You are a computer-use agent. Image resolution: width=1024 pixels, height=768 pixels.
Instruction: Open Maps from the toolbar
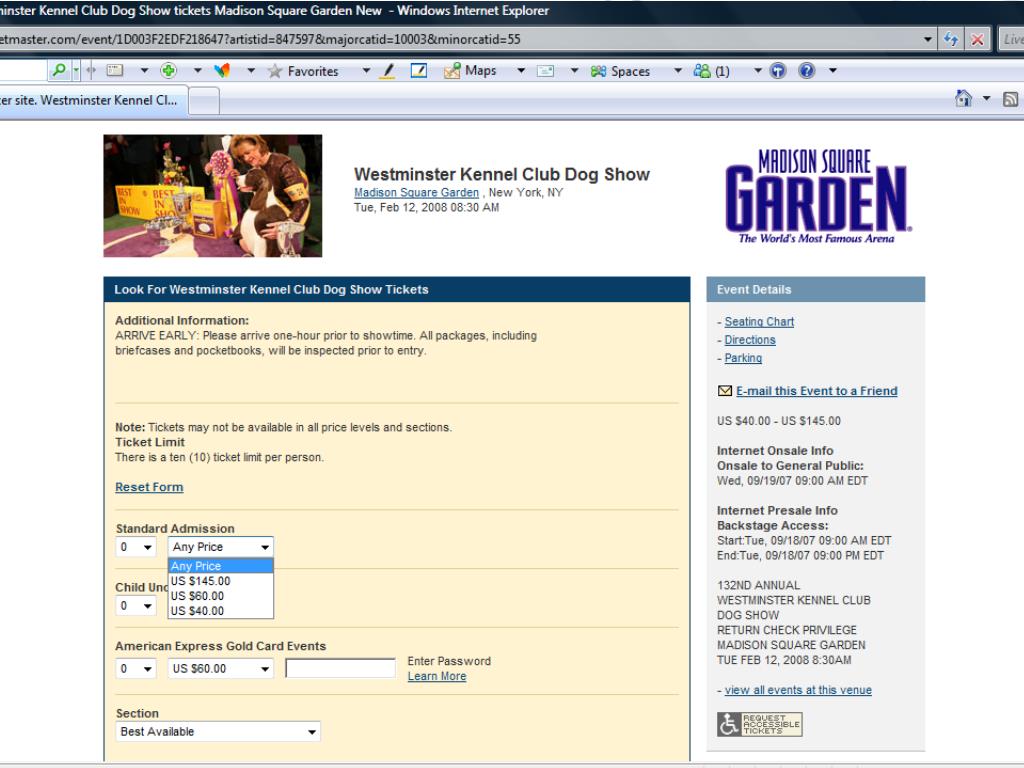470,71
